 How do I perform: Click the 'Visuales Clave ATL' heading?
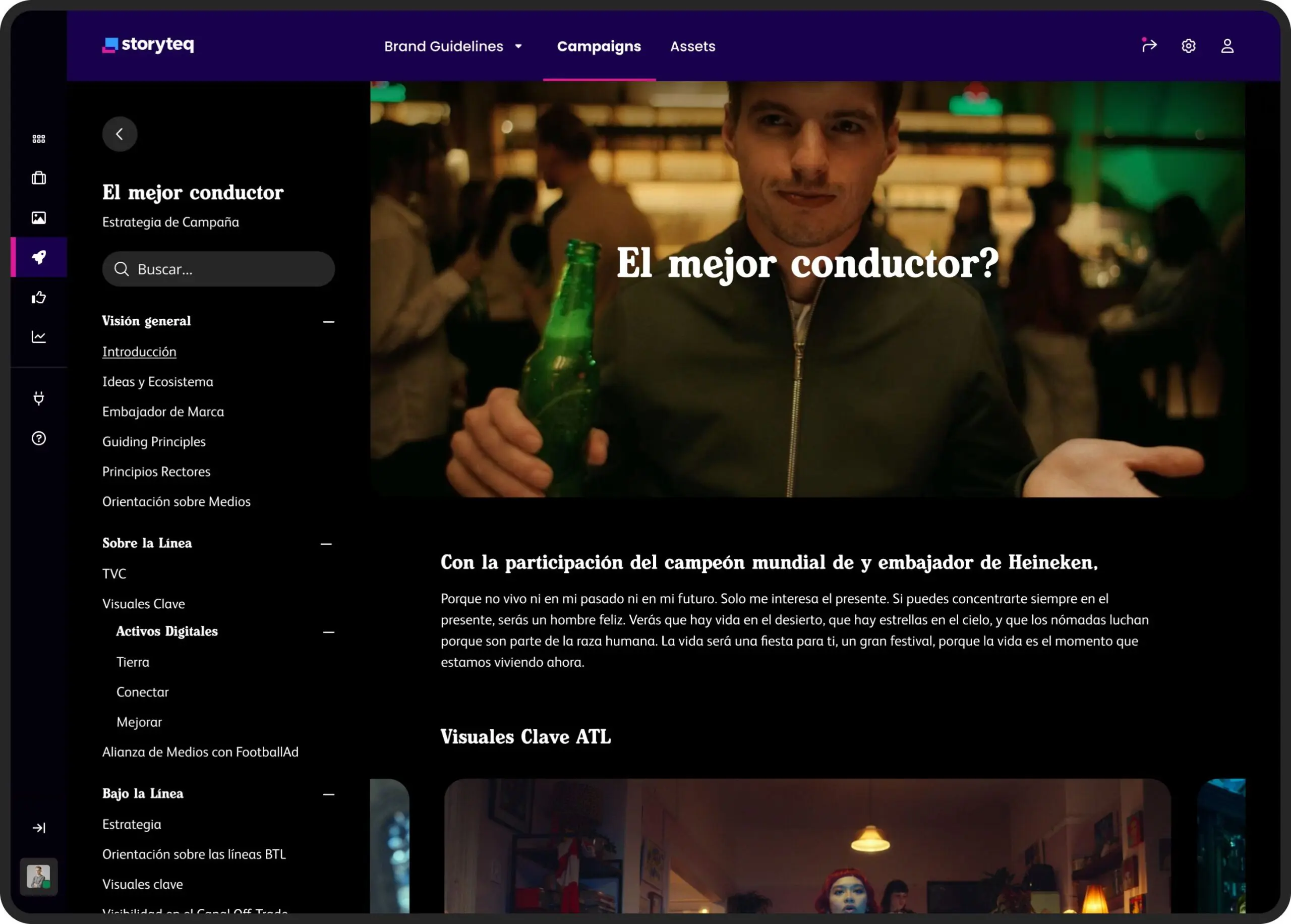(525, 737)
